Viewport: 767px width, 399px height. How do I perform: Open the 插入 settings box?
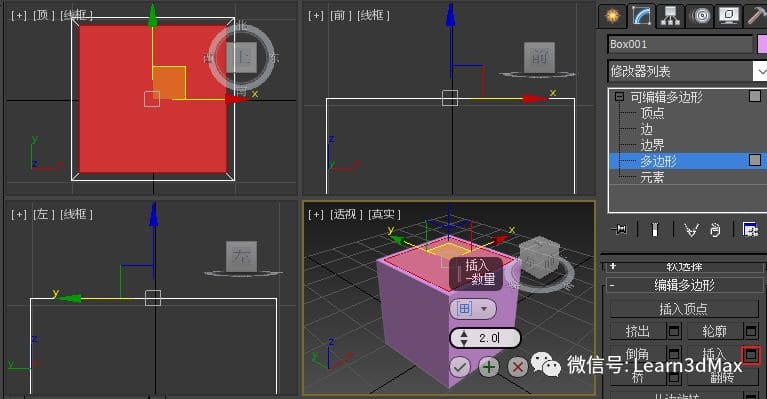tap(751, 354)
